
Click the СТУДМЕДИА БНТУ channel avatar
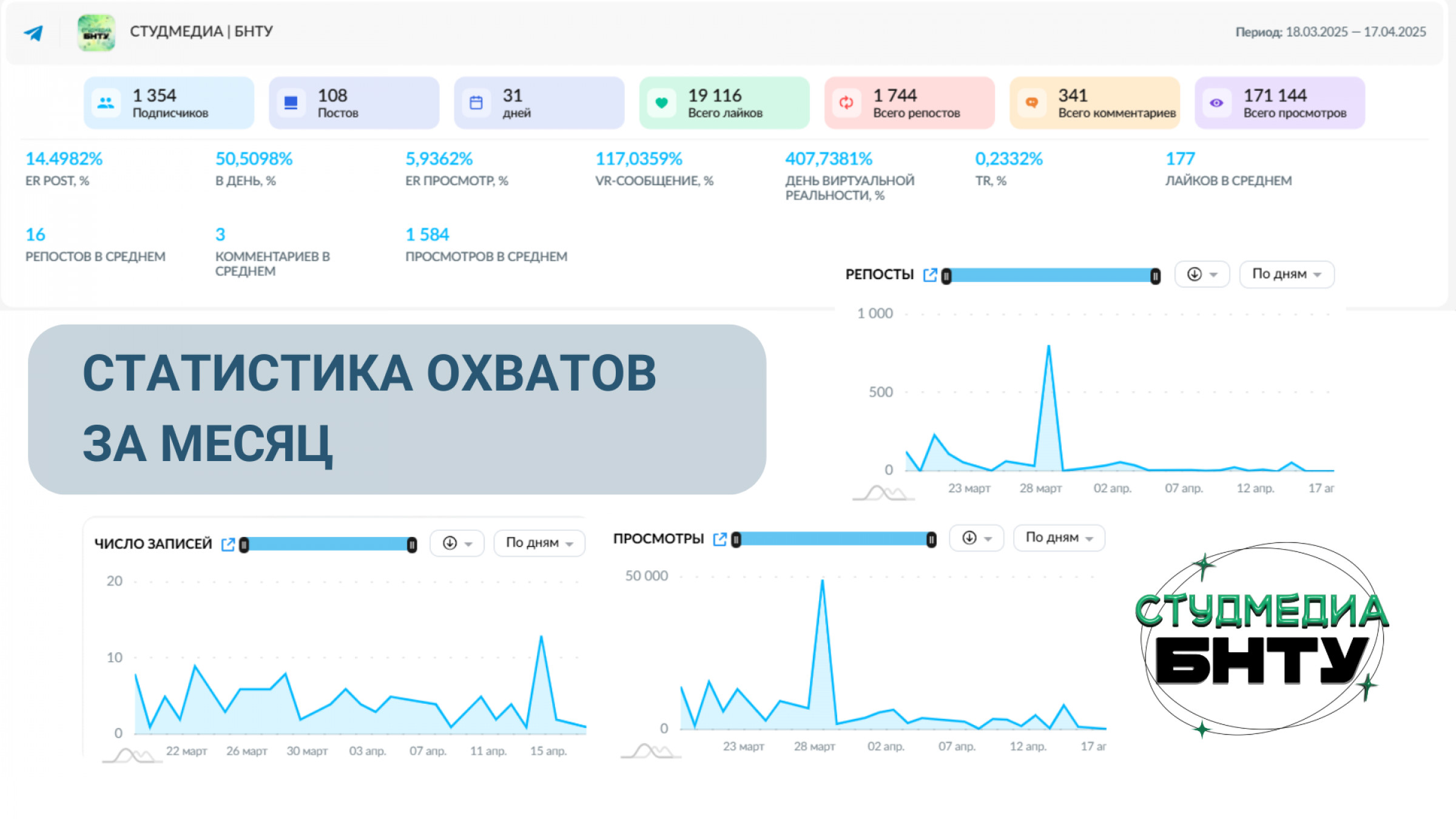tap(96, 33)
